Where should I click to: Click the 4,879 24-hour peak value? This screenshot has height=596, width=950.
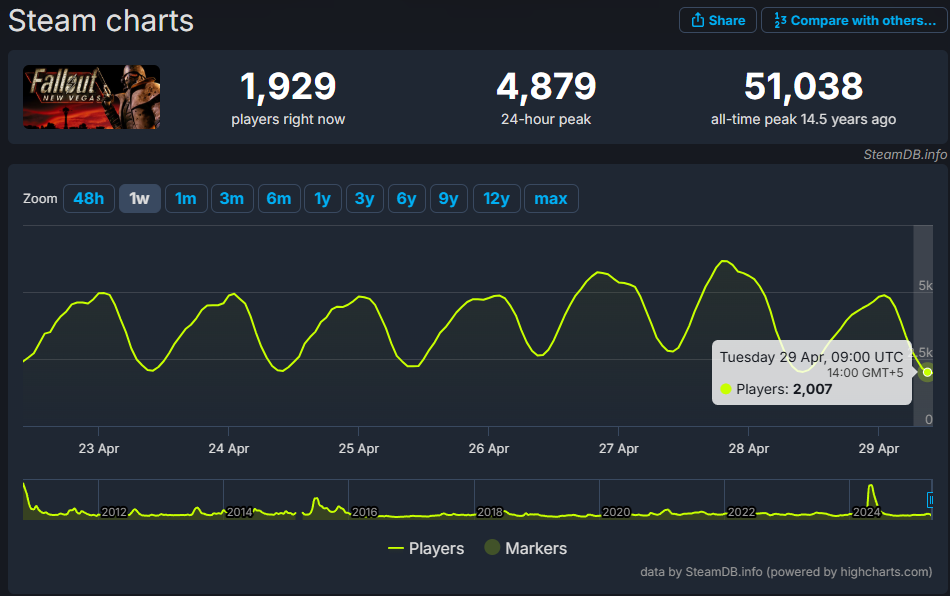[546, 86]
